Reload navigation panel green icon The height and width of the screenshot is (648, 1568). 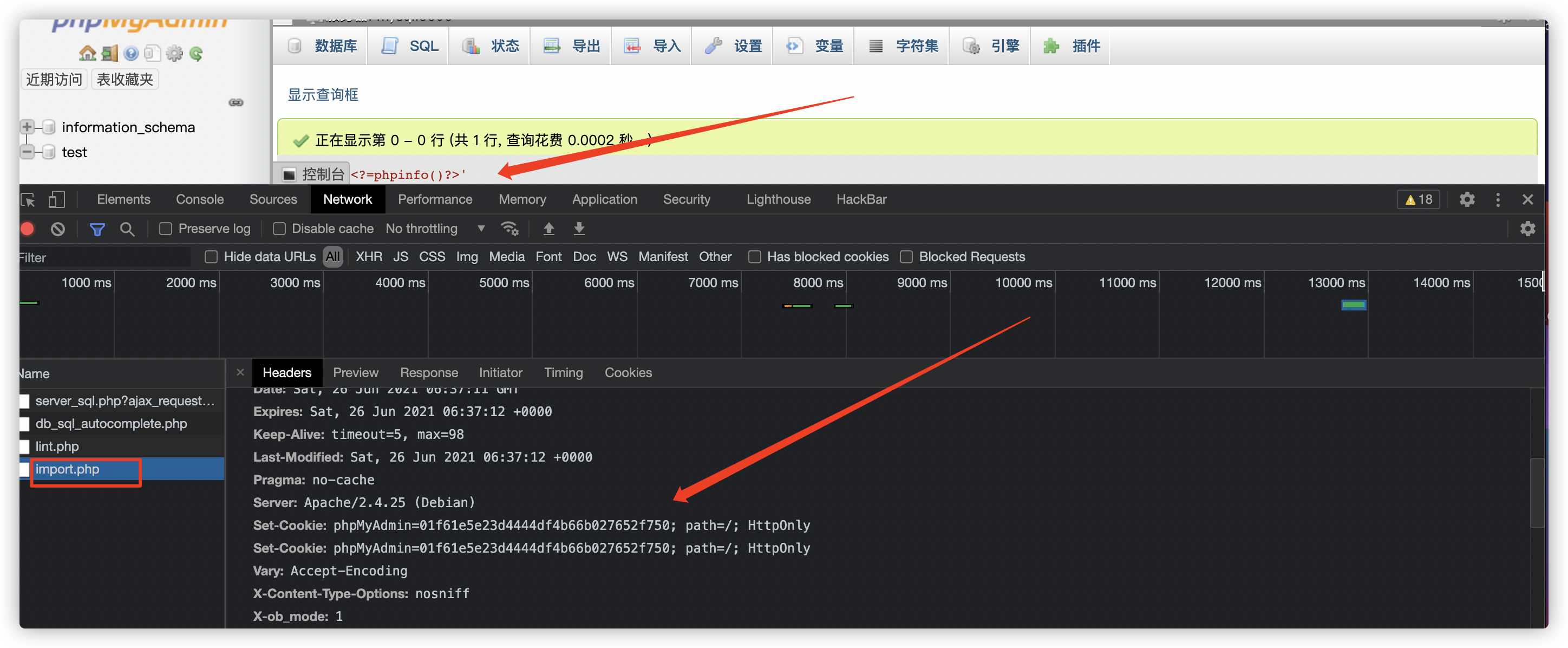196,54
